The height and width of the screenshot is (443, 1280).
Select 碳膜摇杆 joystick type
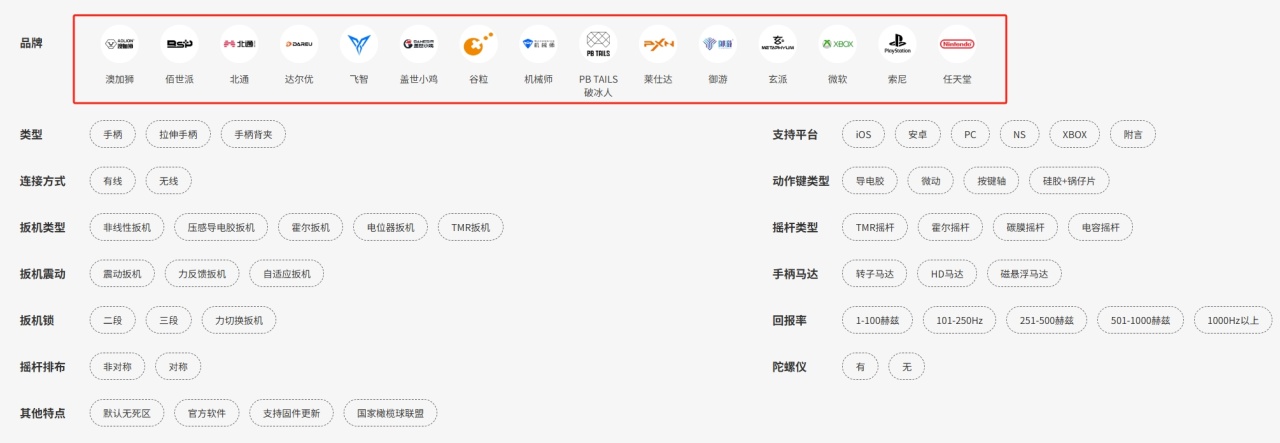point(1025,227)
